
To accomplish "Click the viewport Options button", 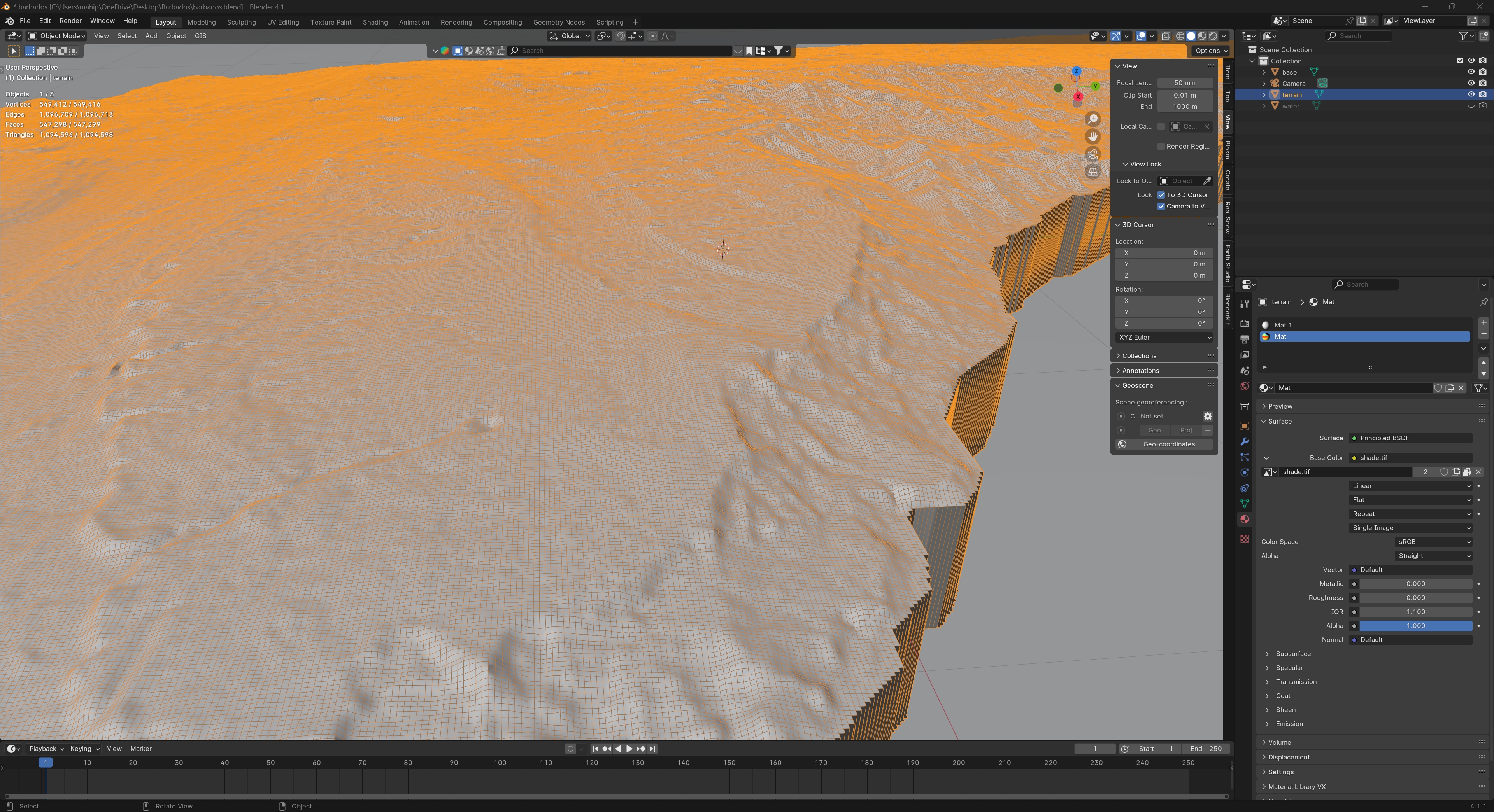I will click(1211, 51).
